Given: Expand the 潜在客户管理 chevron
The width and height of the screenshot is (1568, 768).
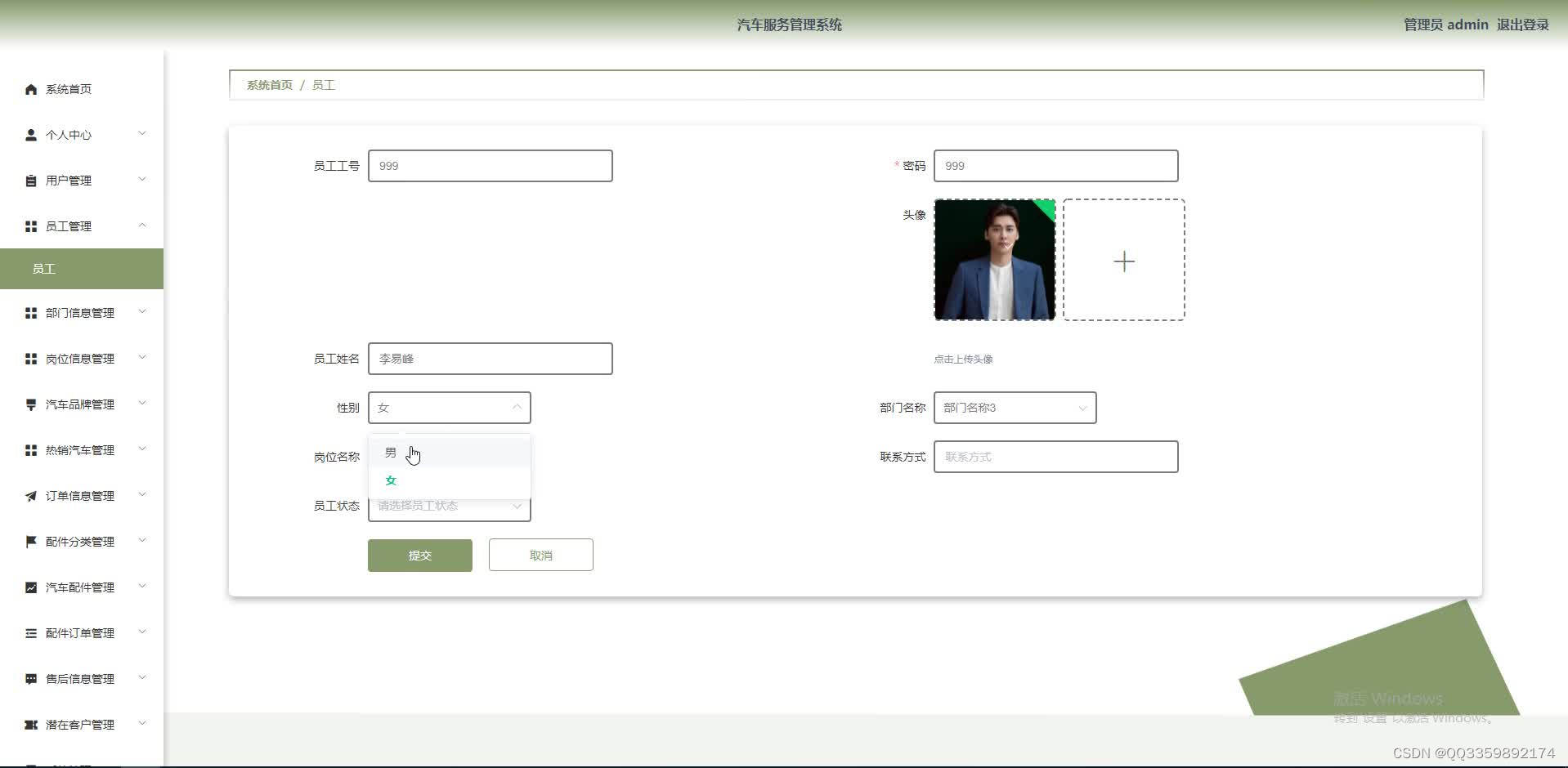Looking at the screenshot, I should pyautogui.click(x=142, y=724).
